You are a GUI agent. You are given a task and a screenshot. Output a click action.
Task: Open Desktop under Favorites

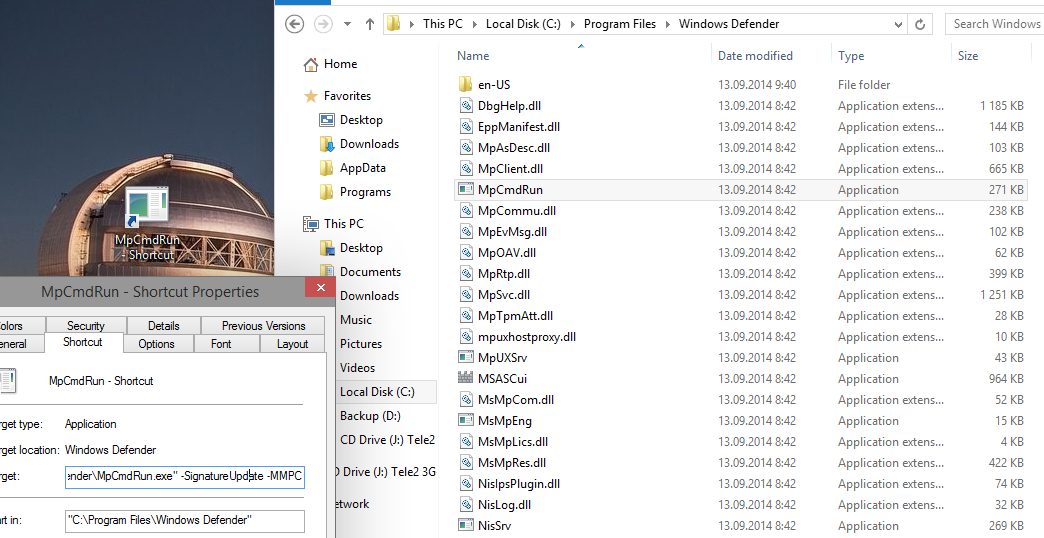(x=361, y=120)
